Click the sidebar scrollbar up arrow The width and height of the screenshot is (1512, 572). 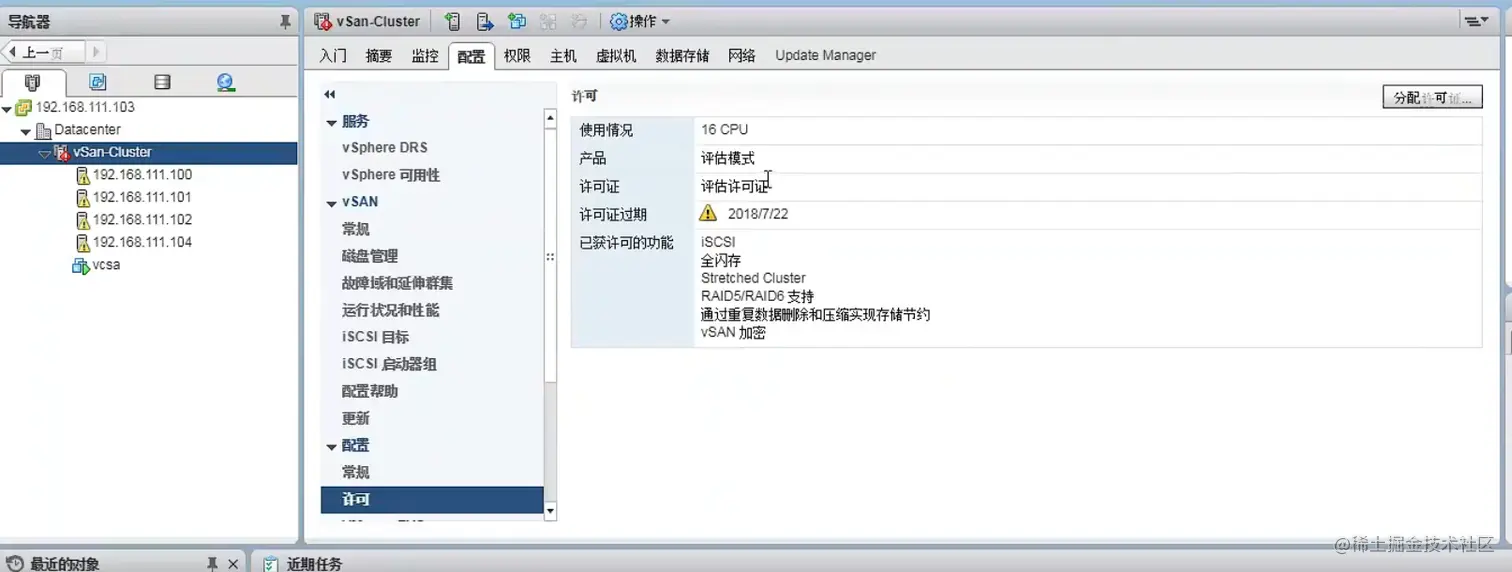[x=550, y=118]
